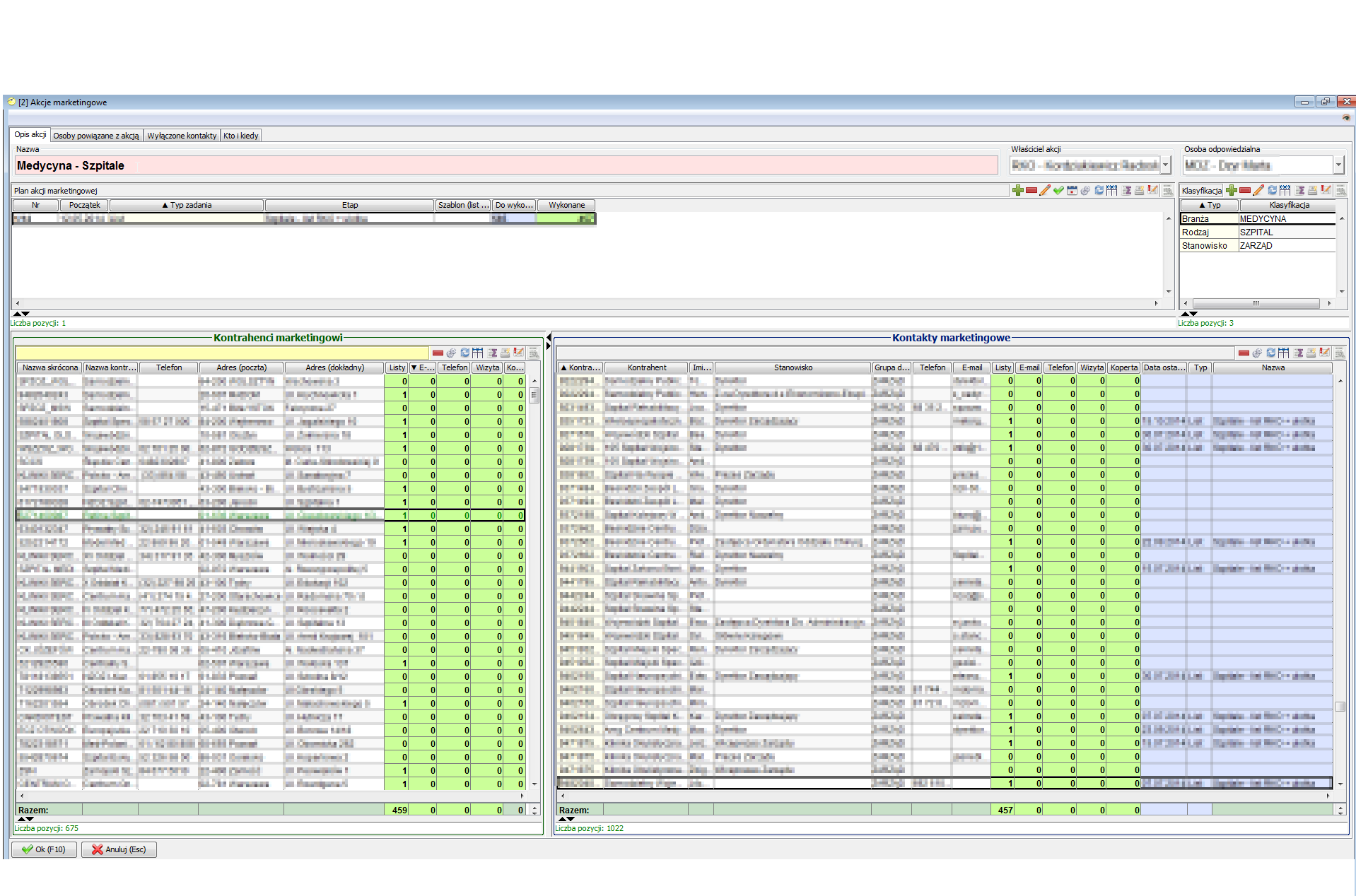Click gears icon in Kontakty toolbar

(x=1257, y=353)
